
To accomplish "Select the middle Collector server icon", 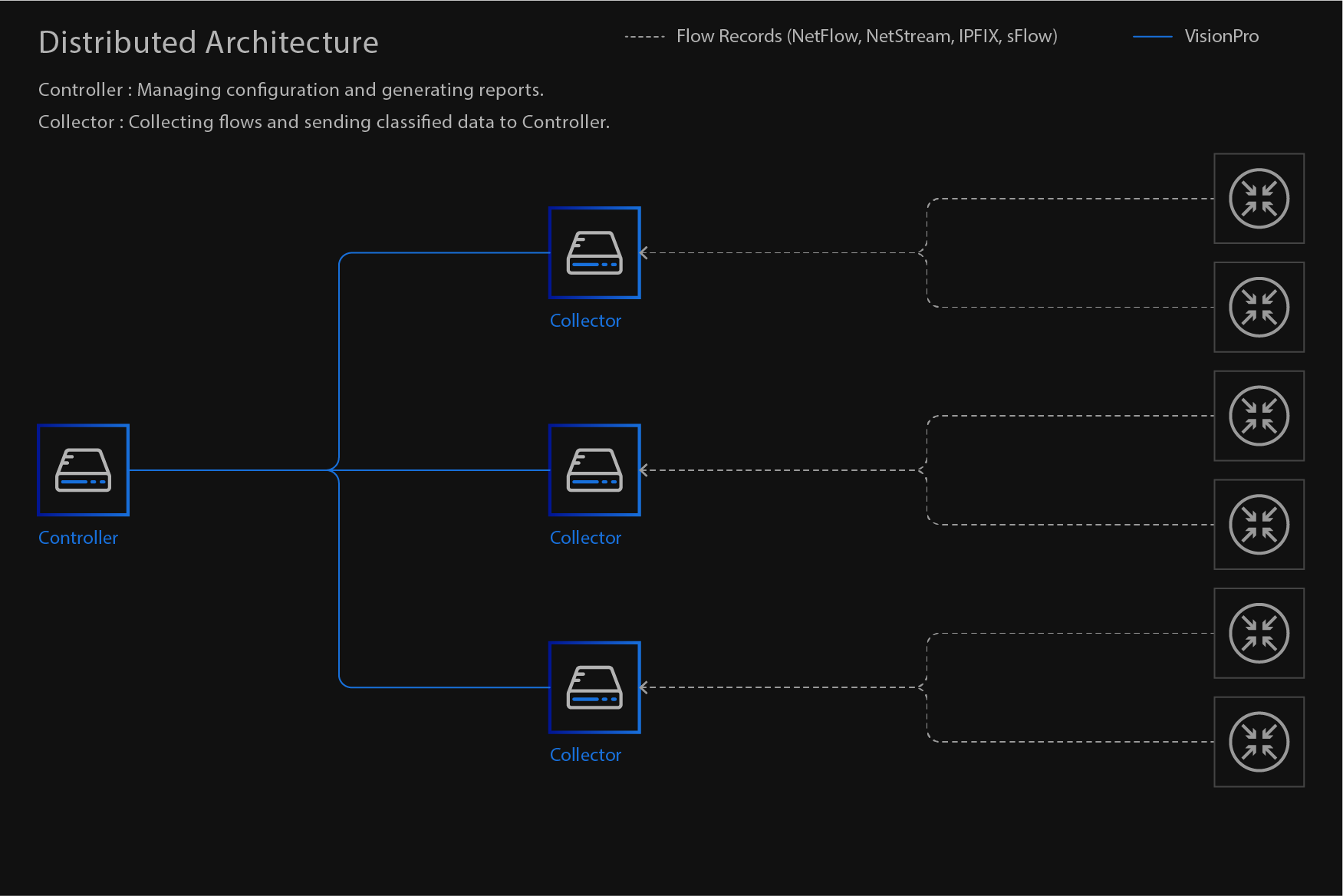I will 594,469.
